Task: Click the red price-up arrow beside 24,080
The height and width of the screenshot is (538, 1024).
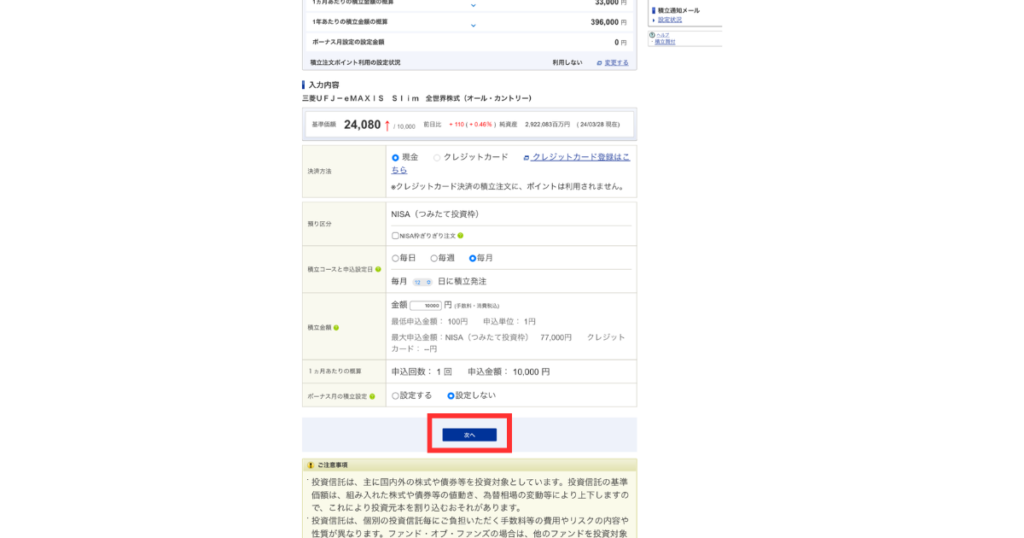Action: click(x=387, y=125)
